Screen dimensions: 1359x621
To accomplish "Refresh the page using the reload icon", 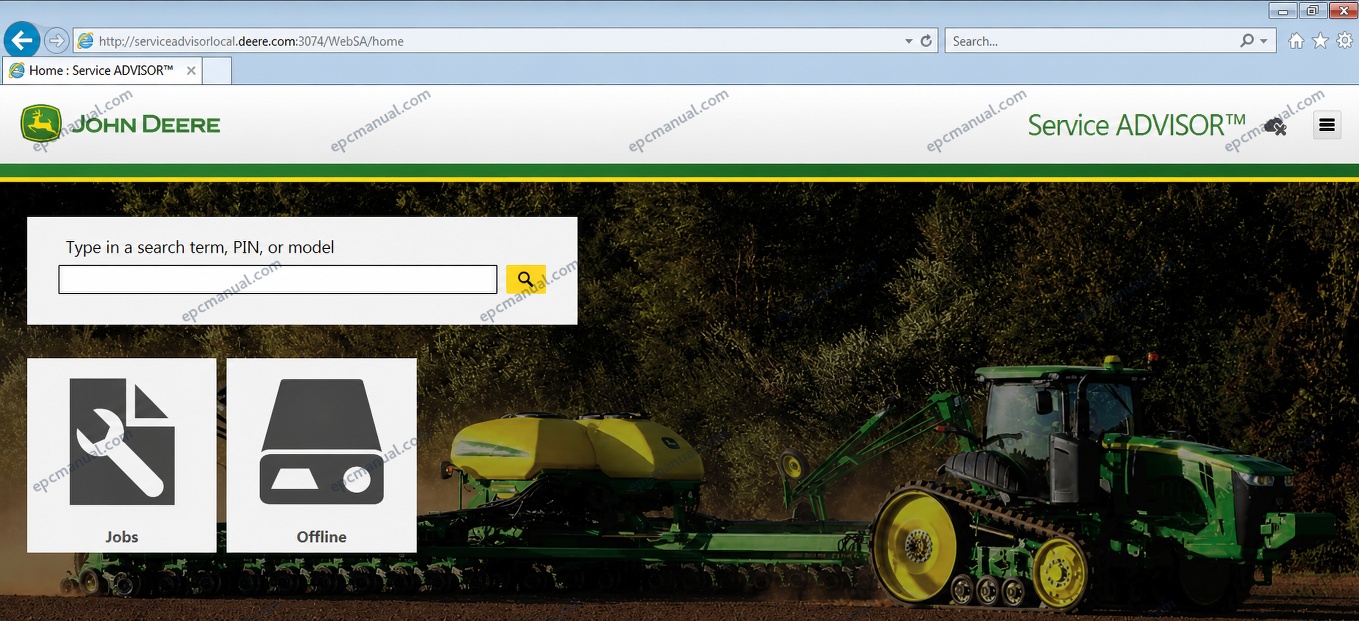I will pyautogui.click(x=926, y=41).
